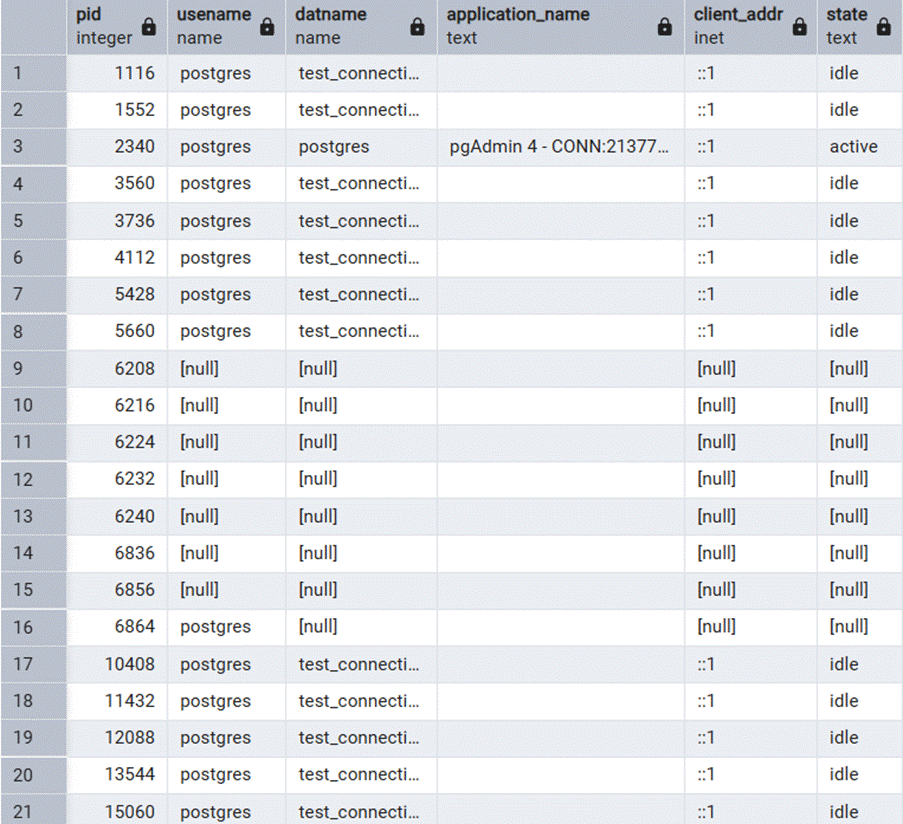Select row number 21 header

click(x=33, y=811)
